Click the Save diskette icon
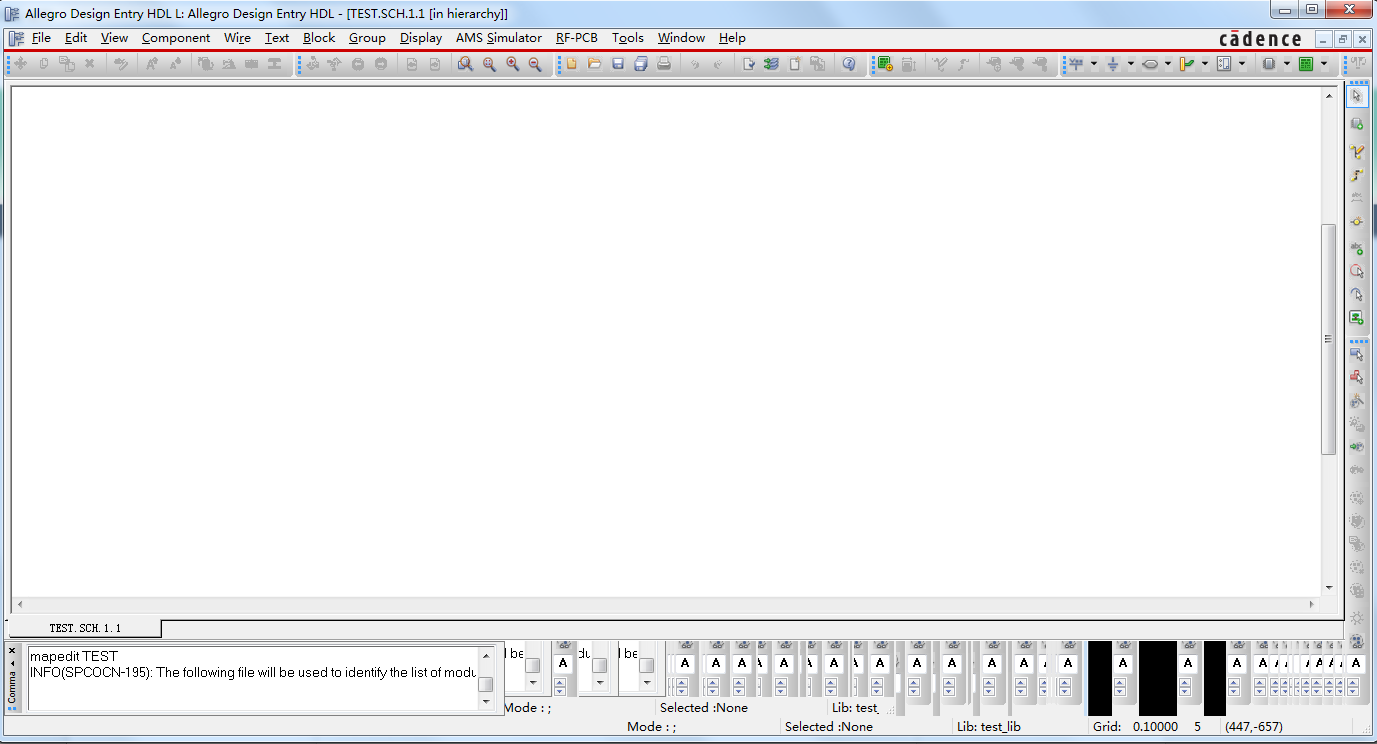 point(618,64)
